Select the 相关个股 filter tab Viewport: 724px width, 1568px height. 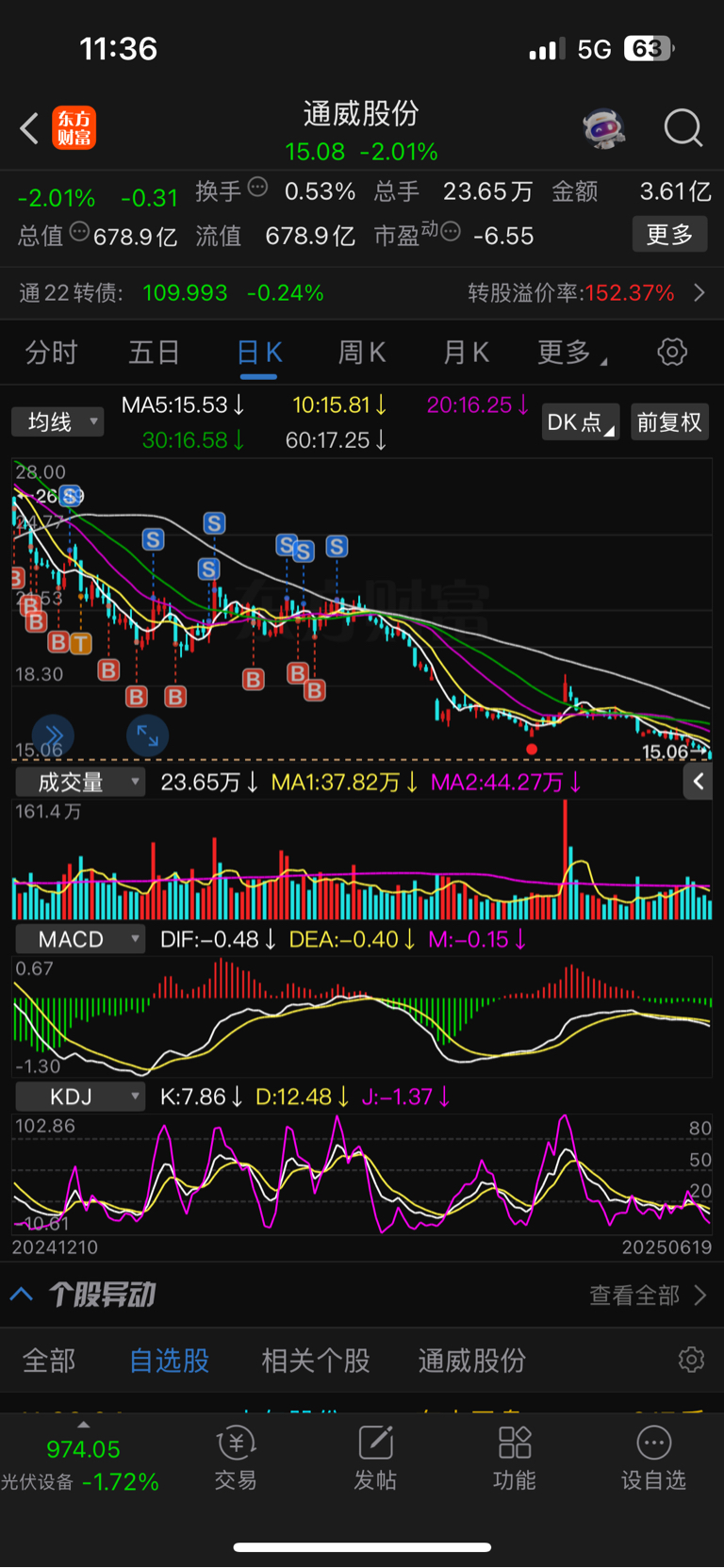(x=316, y=1361)
